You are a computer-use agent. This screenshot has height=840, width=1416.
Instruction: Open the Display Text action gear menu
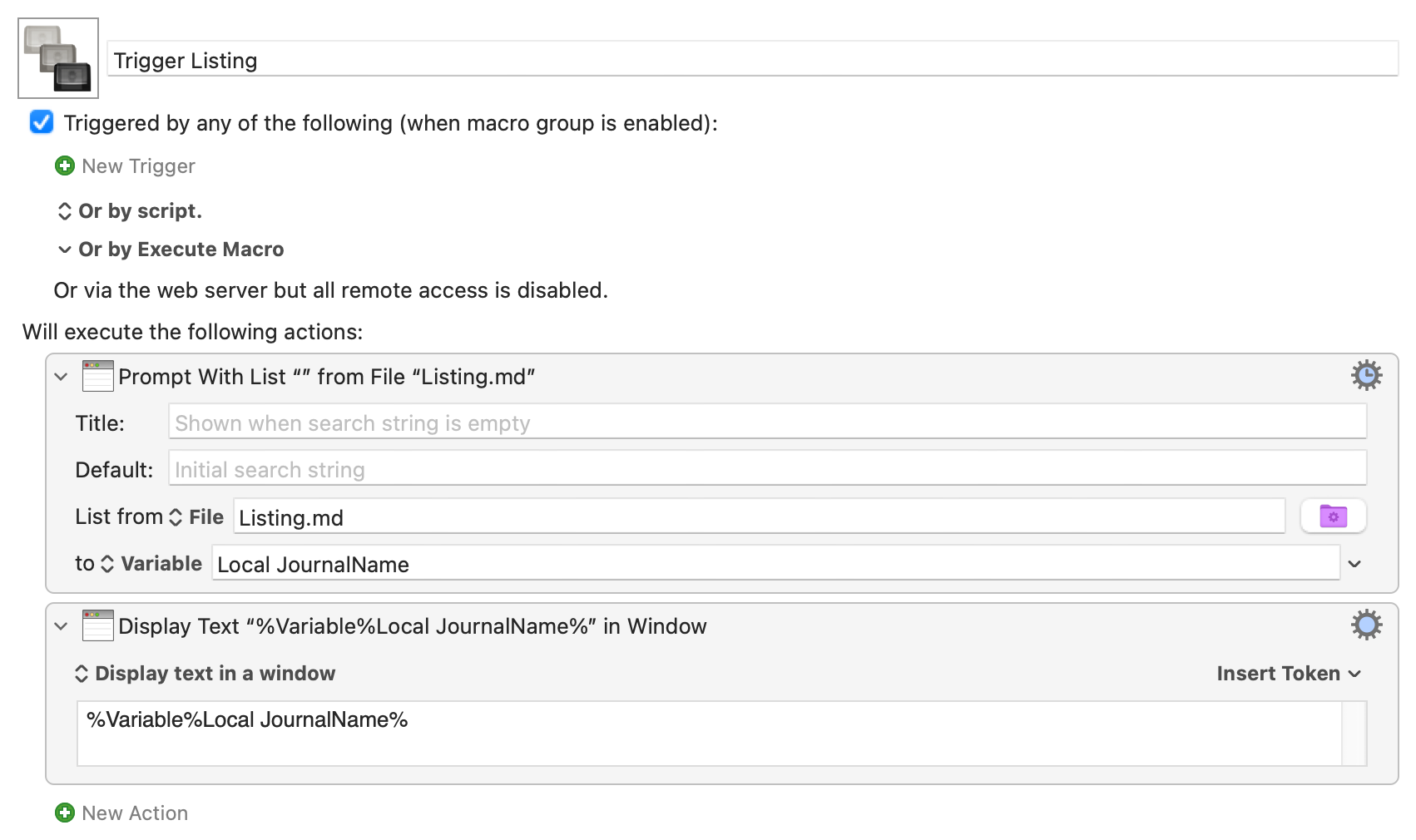tap(1366, 625)
